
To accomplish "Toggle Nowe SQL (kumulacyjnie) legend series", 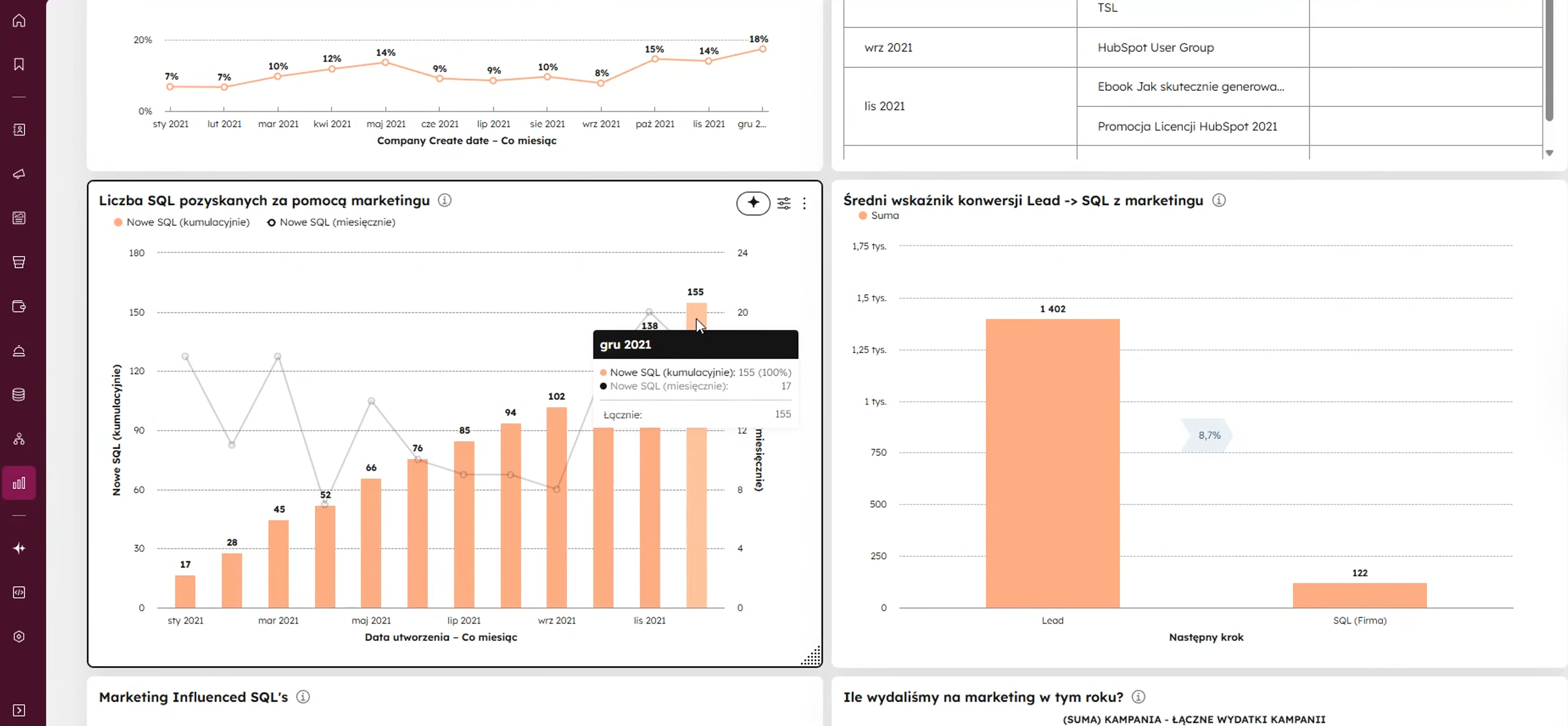I will tap(181, 222).
